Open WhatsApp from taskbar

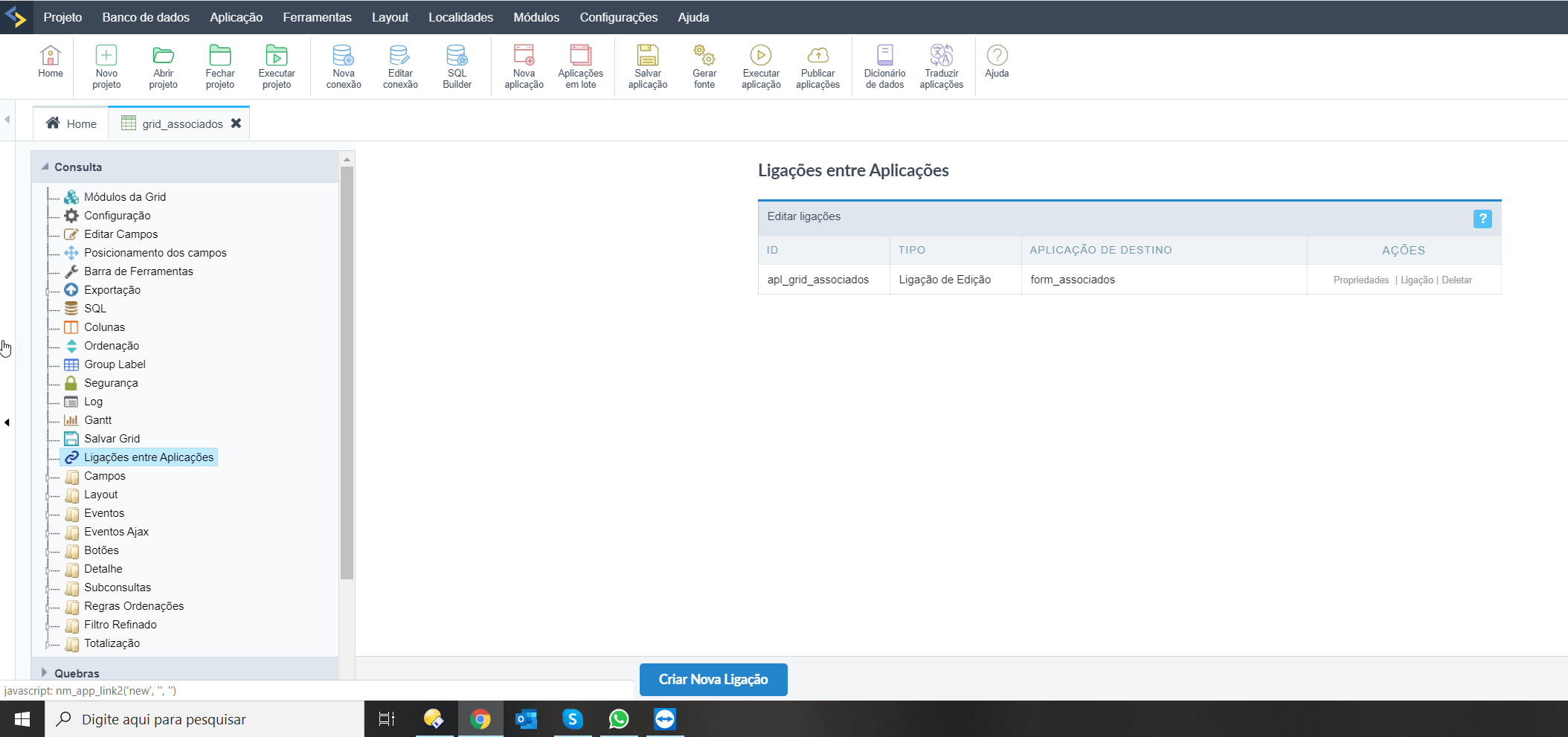pos(619,719)
